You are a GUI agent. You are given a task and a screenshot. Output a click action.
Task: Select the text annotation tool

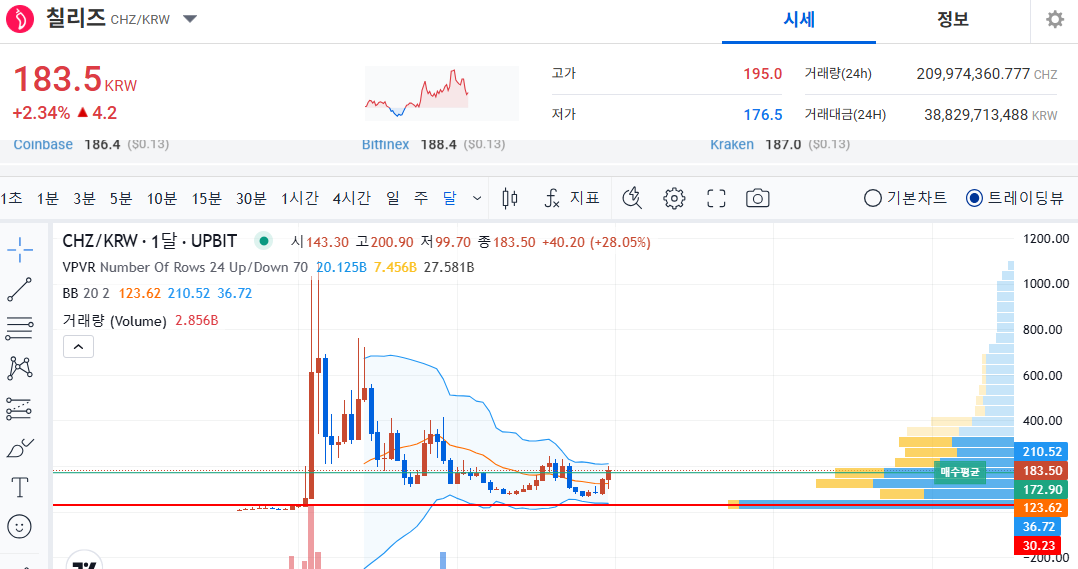pyautogui.click(x=20, y=488)
